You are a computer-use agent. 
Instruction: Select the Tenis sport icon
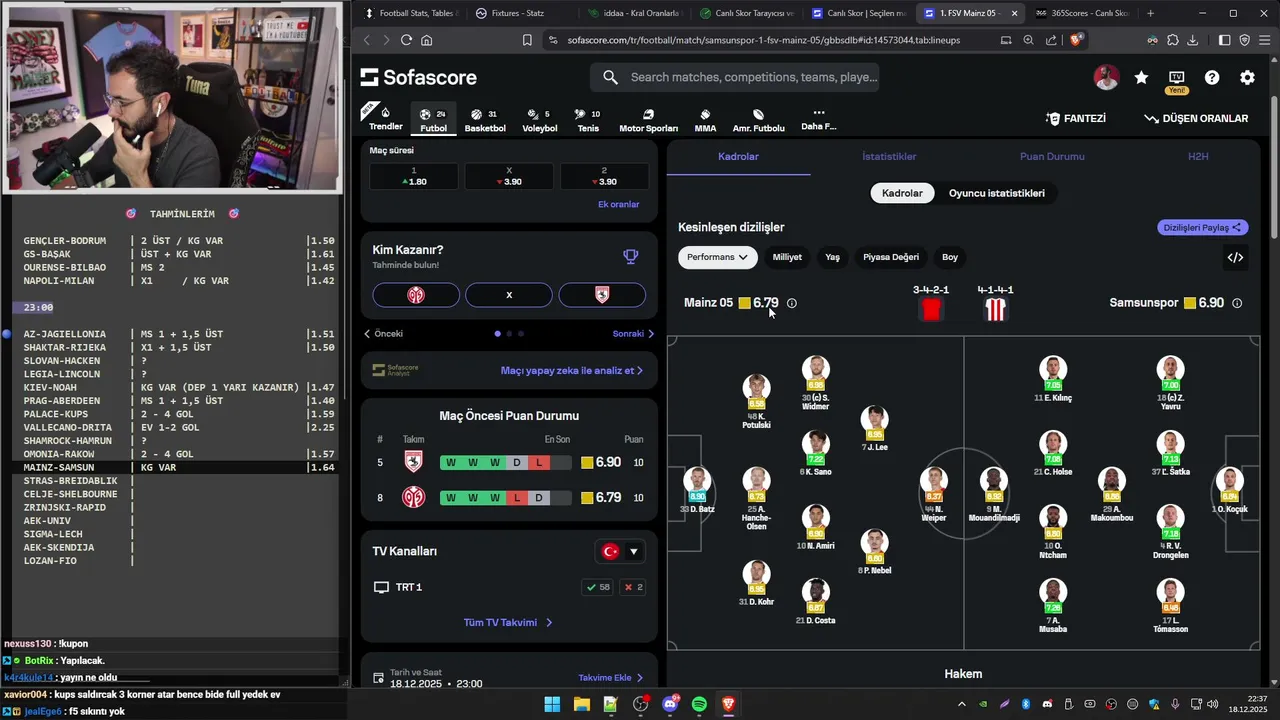[x=588, y=119]
